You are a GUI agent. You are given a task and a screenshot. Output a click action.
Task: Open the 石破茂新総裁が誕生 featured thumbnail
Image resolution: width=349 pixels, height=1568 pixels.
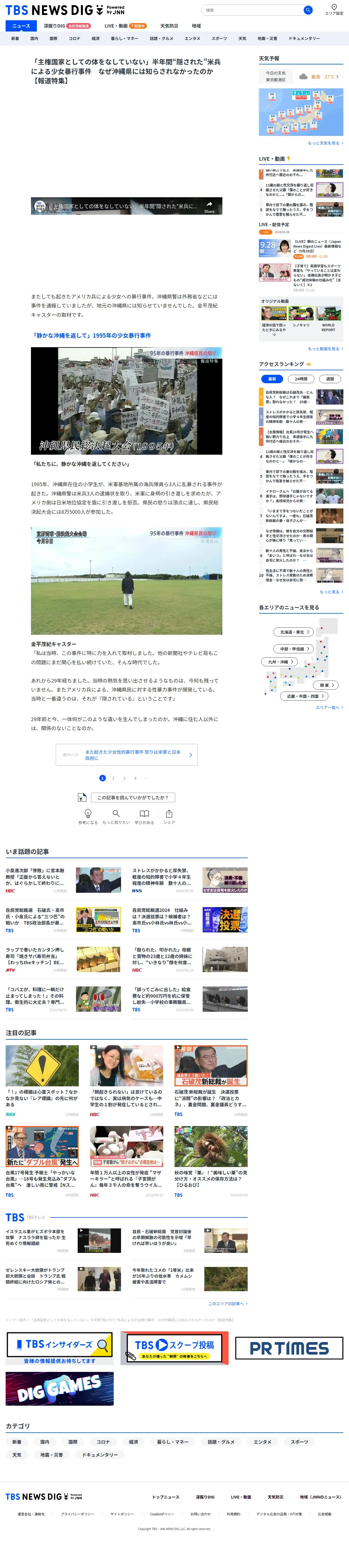pos(211,1066)
